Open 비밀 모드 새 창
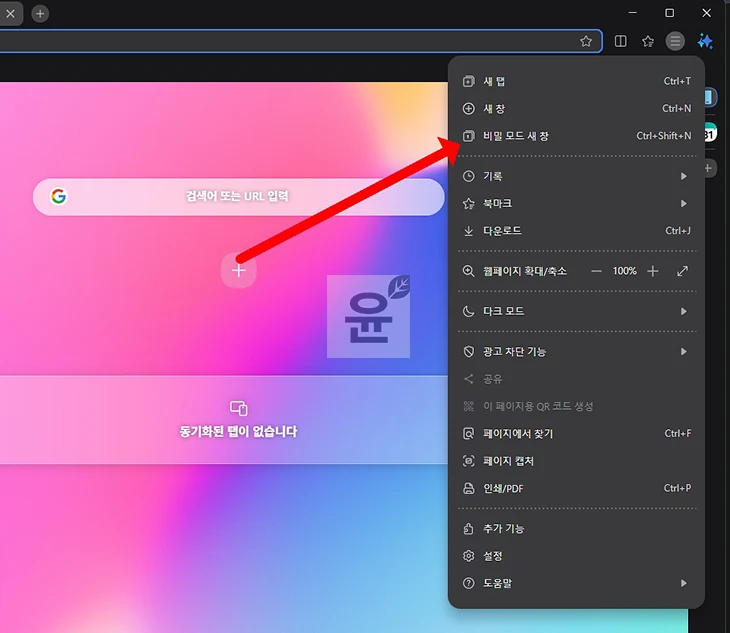 [x=576, y=136]
